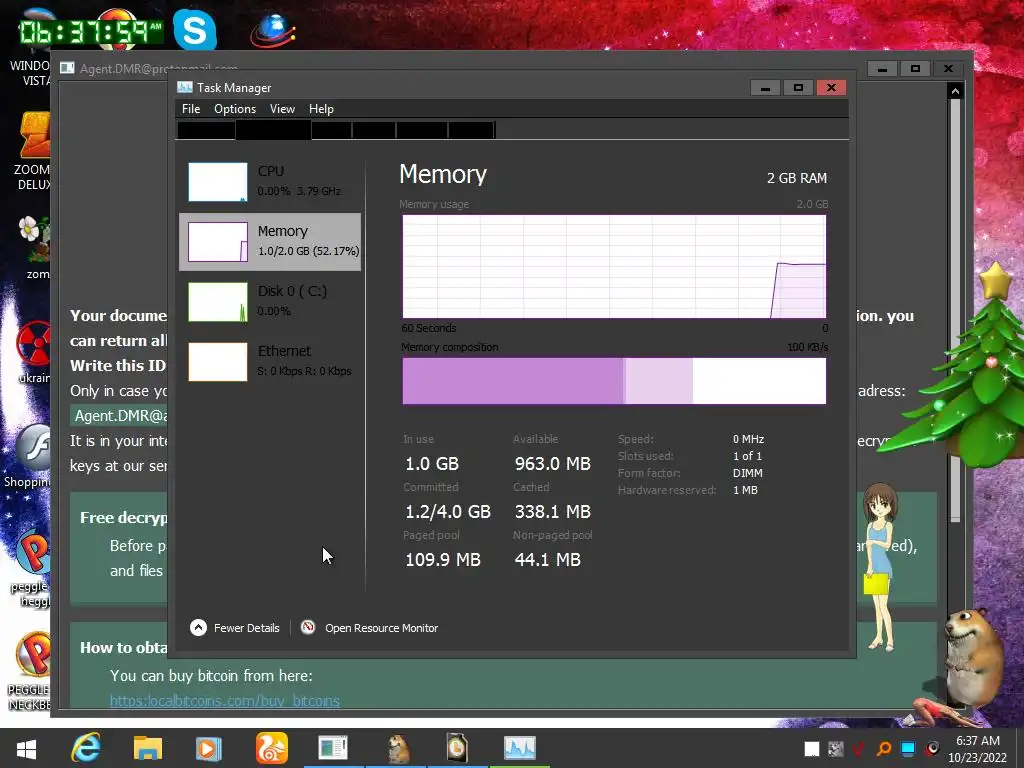This screenshot has width=1024, height=768.
Task: Open the View menu in Task Manager
Action: 282,109
